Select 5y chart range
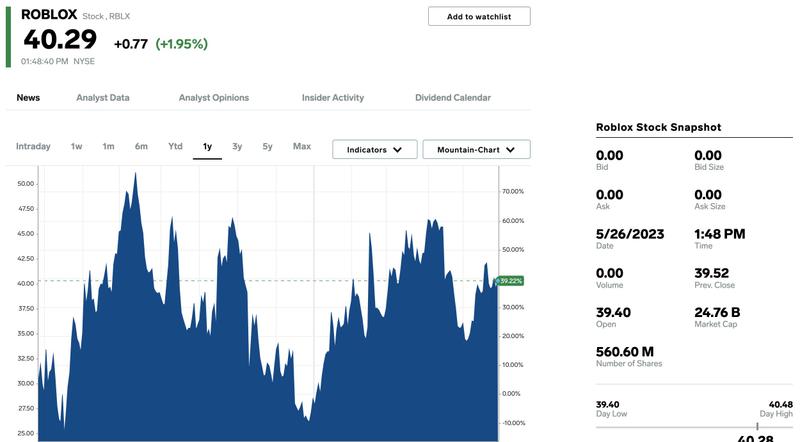800x442 pixels. pos(267,146)
